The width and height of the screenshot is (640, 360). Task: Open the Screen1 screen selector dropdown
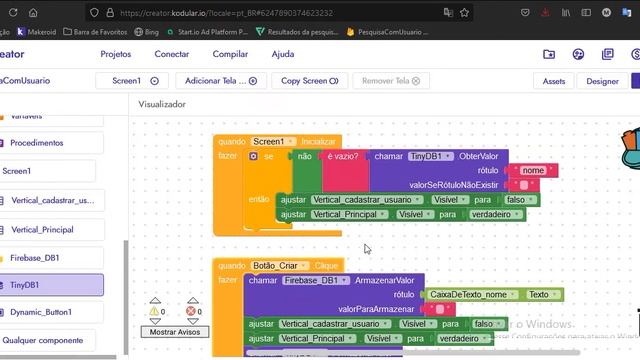(132, 81)
